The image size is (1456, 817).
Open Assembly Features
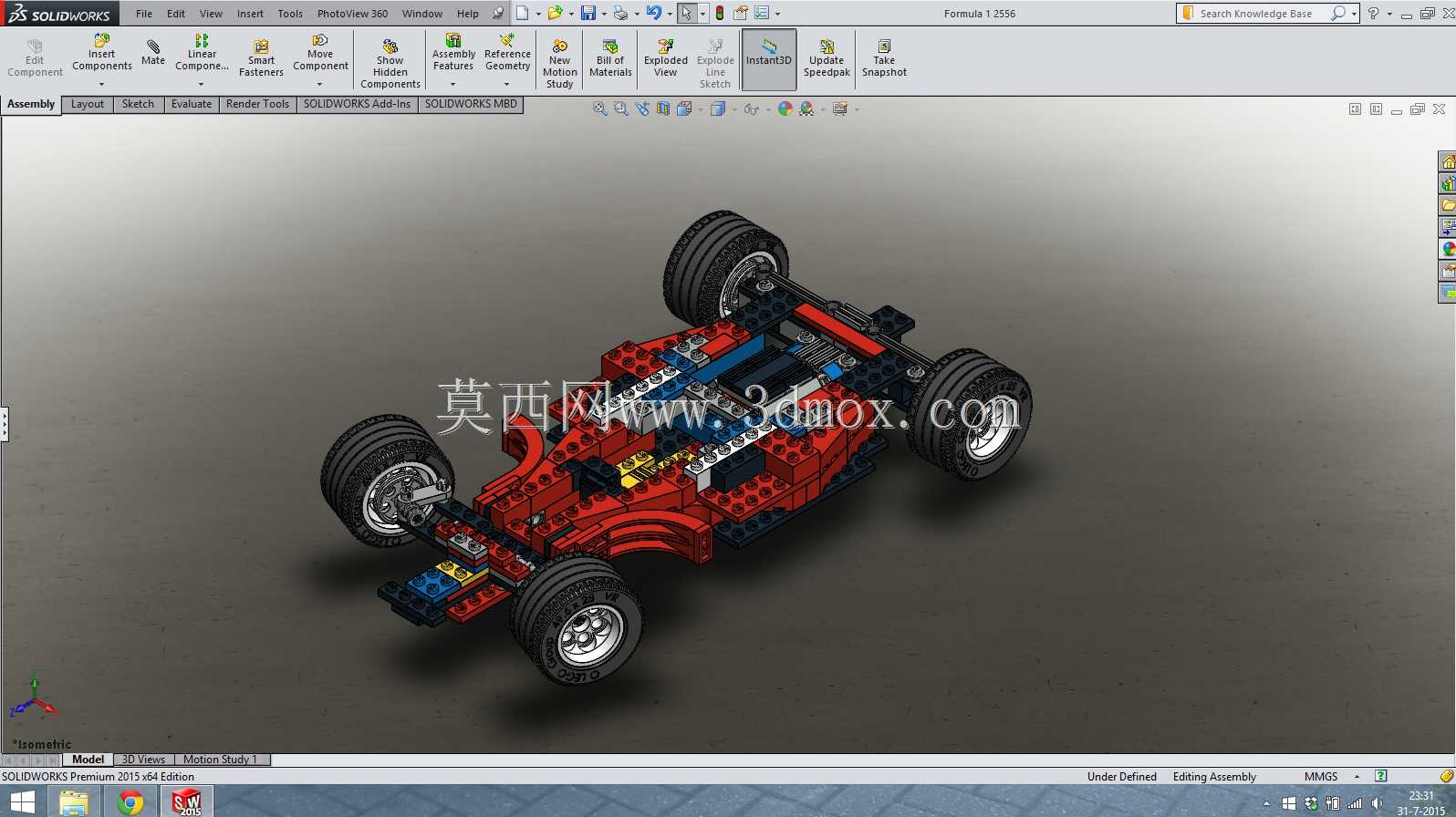click(453, 53)
